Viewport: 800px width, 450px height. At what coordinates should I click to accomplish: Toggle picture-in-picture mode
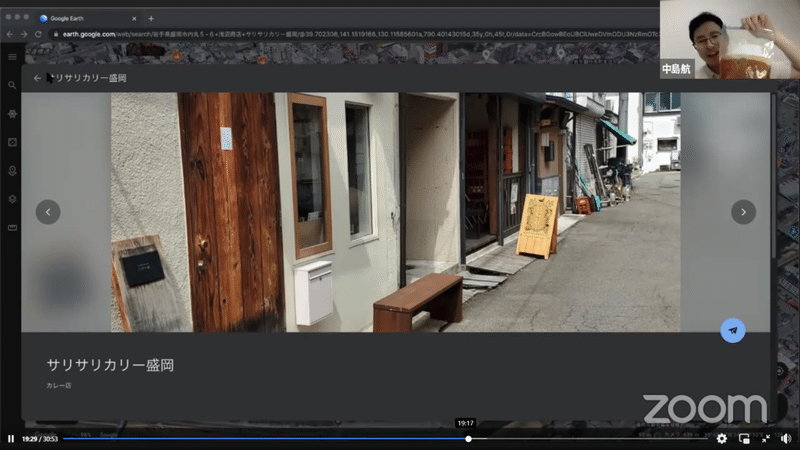coord(744,438)
